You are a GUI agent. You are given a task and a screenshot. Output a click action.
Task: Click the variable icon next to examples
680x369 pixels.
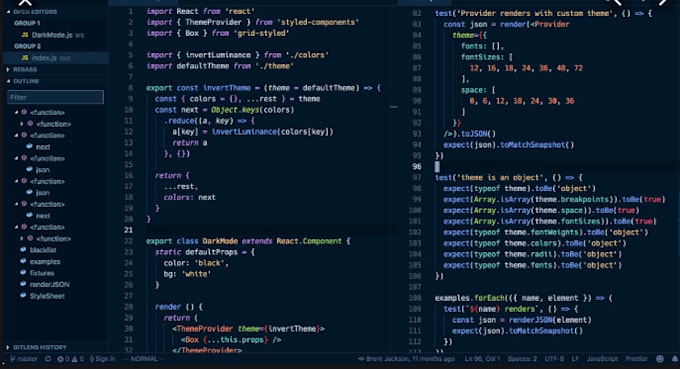click(23, 261)
